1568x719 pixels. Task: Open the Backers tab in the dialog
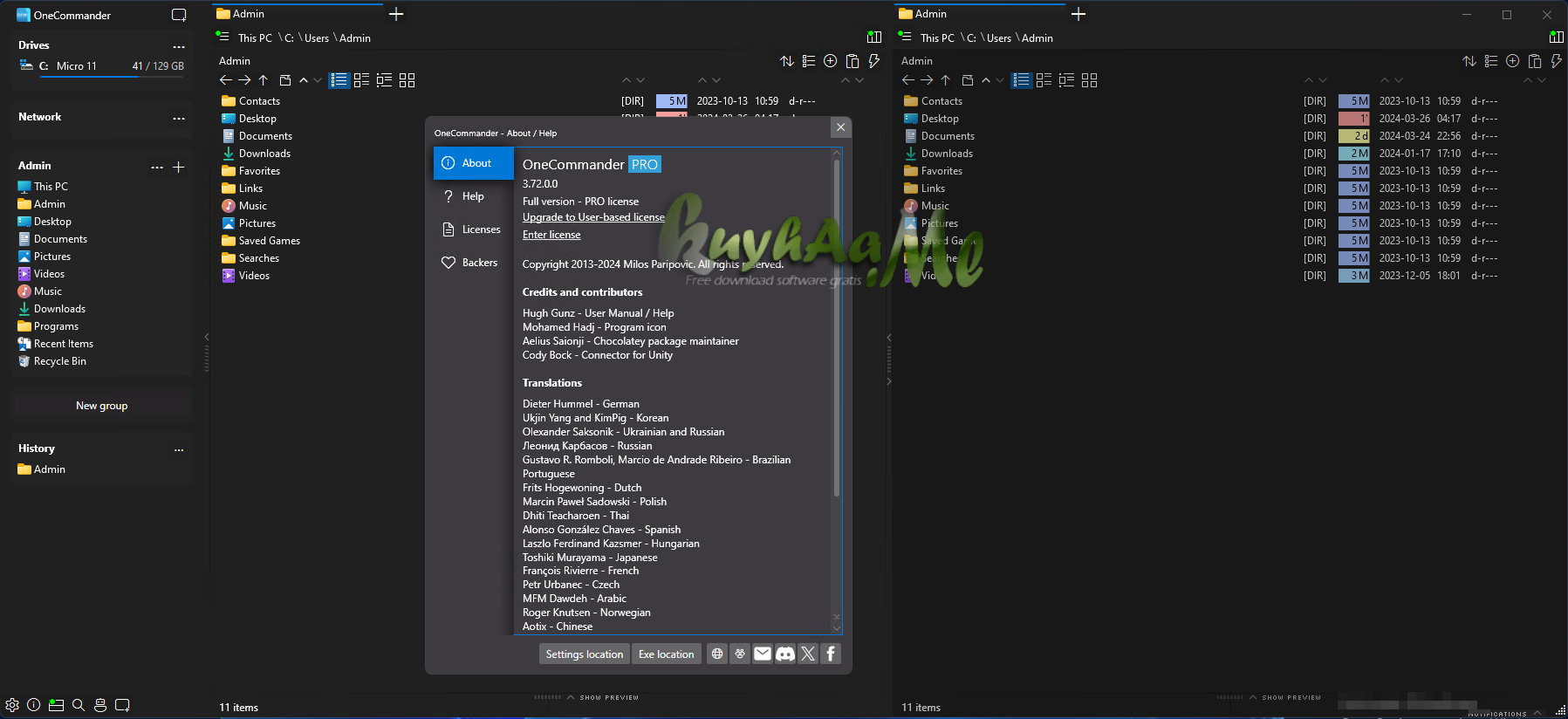474,263
